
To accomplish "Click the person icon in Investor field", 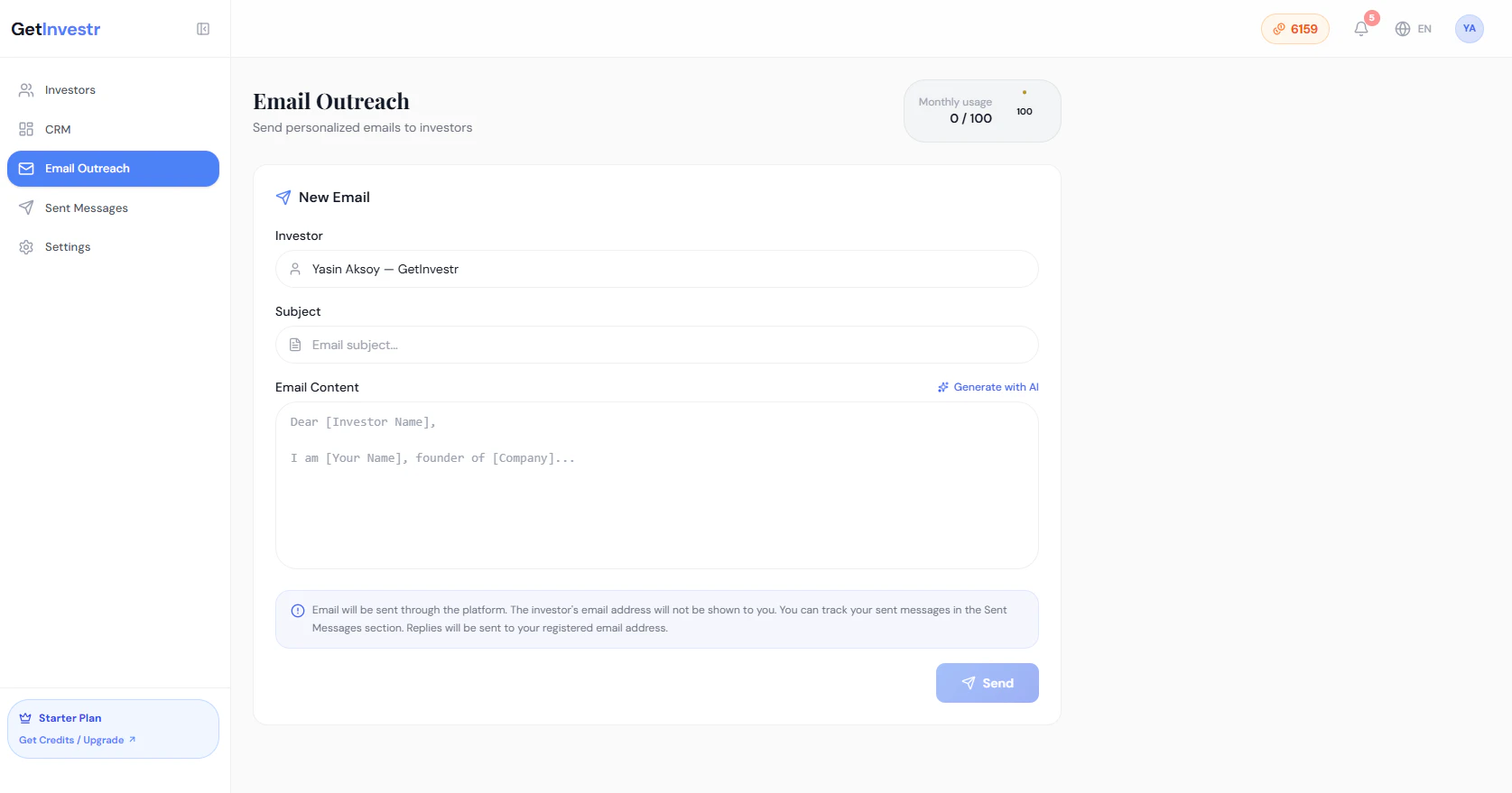I will tap(295, 269).
